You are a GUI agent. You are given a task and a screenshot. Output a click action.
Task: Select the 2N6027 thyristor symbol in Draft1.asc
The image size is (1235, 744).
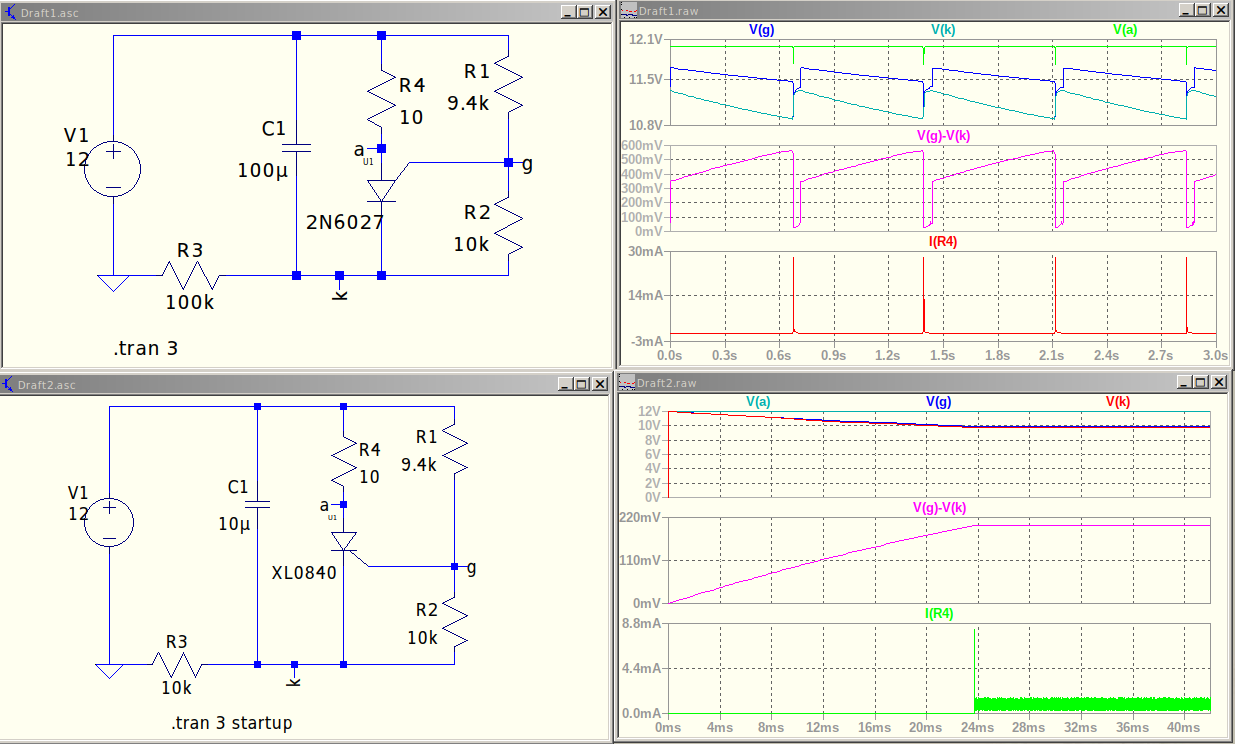point(383,191)
